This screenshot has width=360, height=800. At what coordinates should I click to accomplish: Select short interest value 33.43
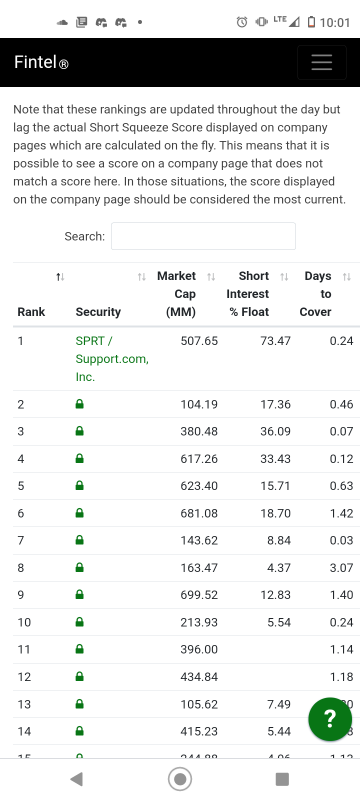click(275, 459)
